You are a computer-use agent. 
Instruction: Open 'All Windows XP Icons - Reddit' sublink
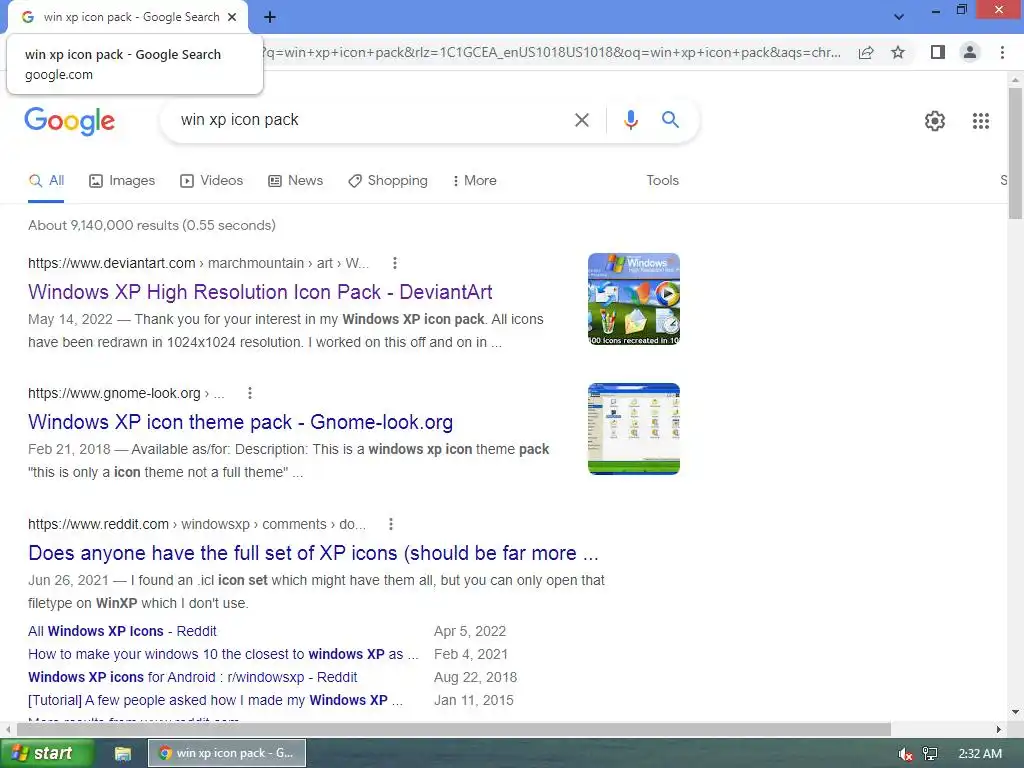point(122,631)
